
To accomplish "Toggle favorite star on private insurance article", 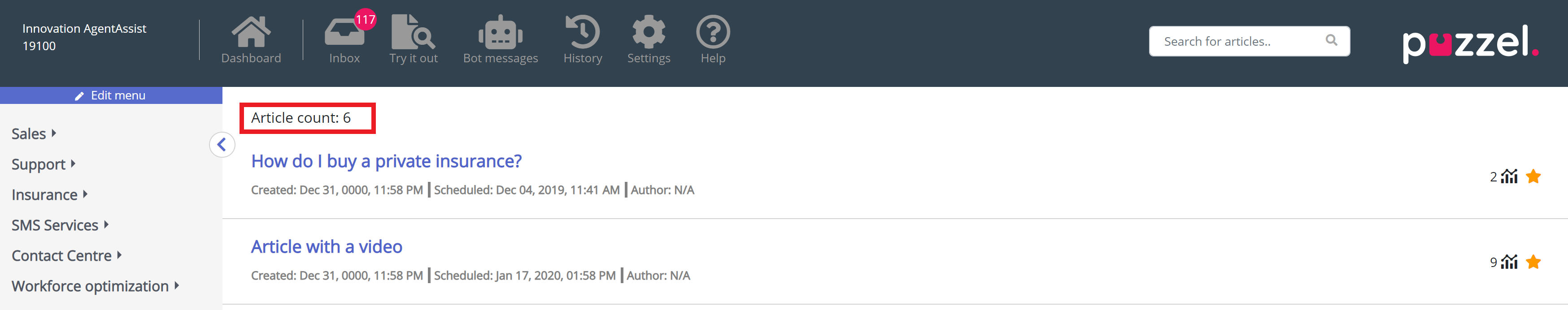I will pyautogui.click(x=1533, y=177).
